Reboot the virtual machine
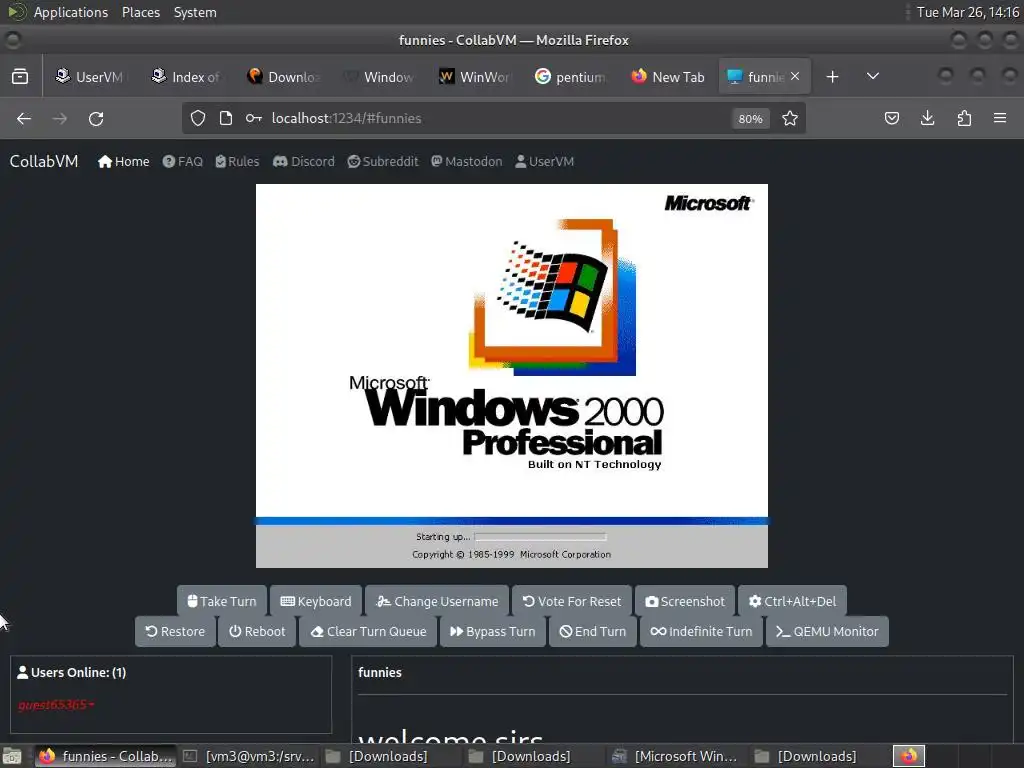The width and height of the screenshot is (1024, 768). 257,632
